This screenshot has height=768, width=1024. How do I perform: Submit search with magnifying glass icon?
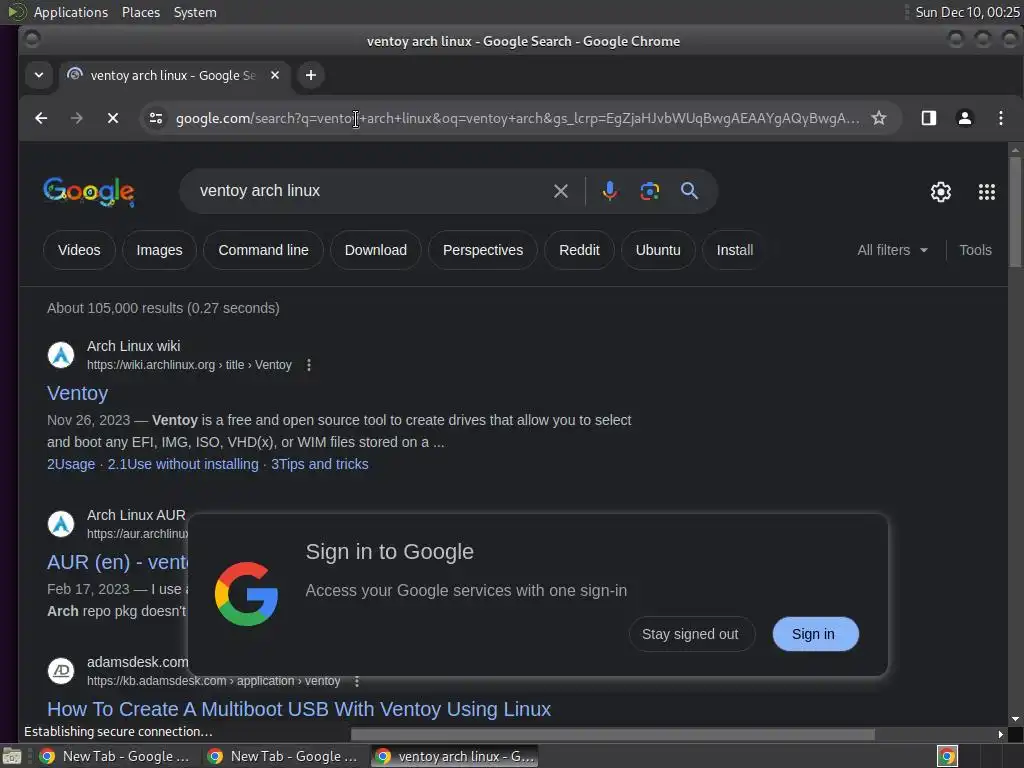pyautogui.click(x=689, y=191)
